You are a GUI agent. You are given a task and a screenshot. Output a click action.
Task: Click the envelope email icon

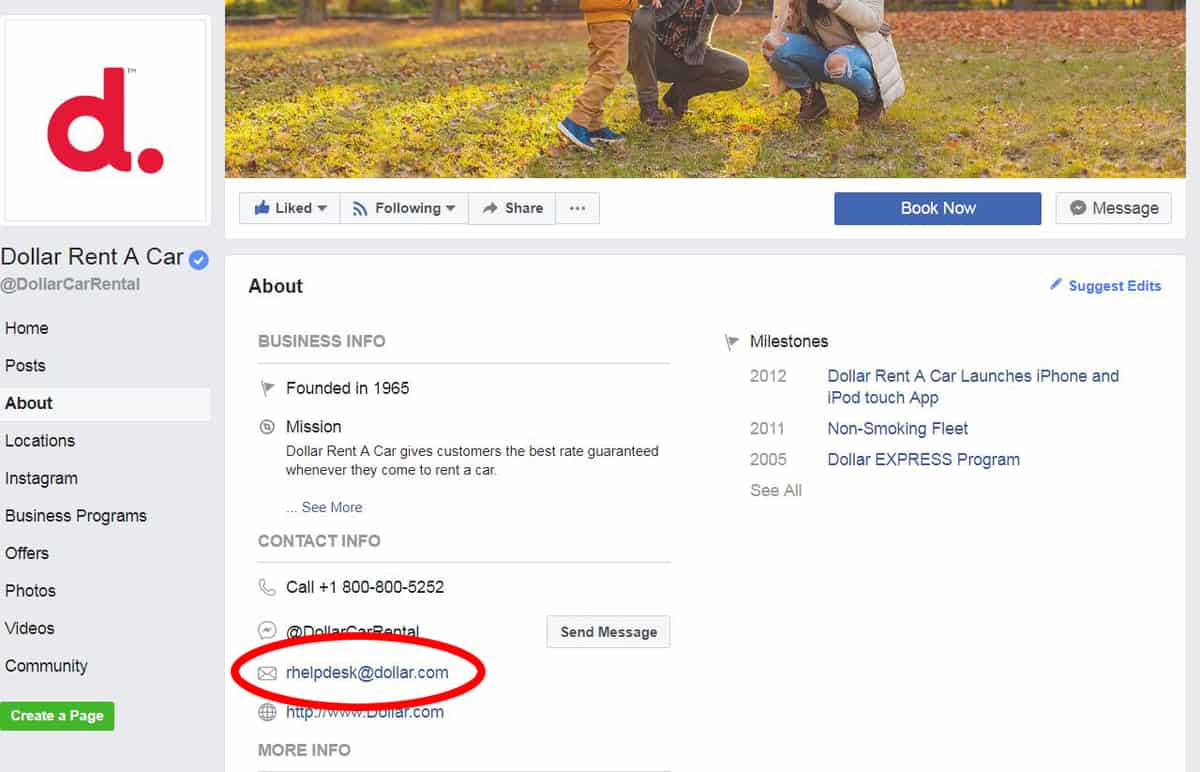click(x=267, y=673)
